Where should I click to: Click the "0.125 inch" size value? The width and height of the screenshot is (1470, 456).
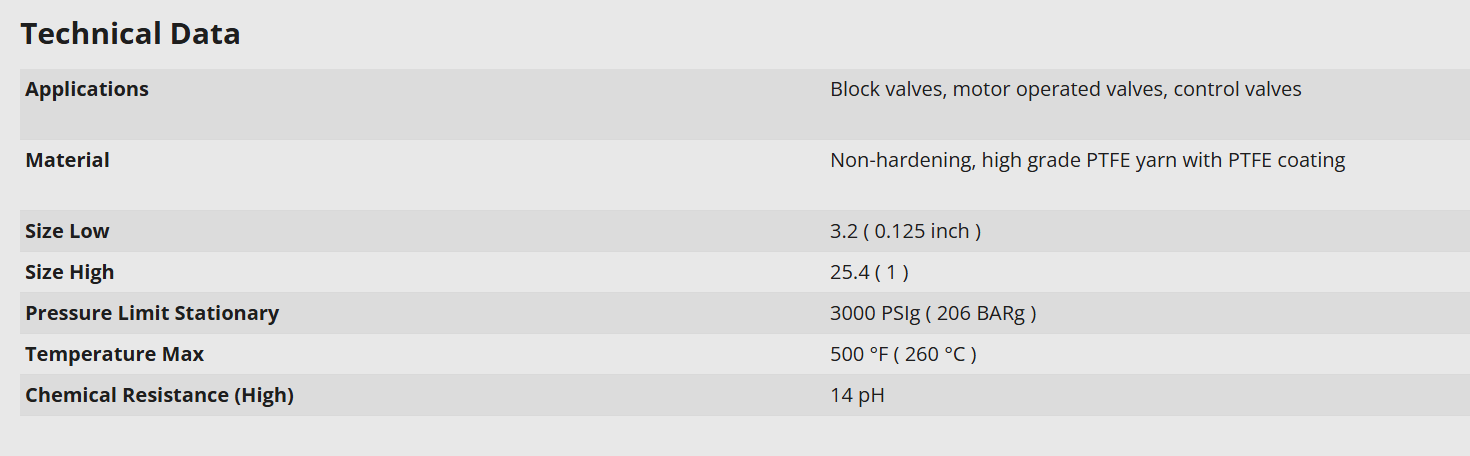tap(922, 231)
